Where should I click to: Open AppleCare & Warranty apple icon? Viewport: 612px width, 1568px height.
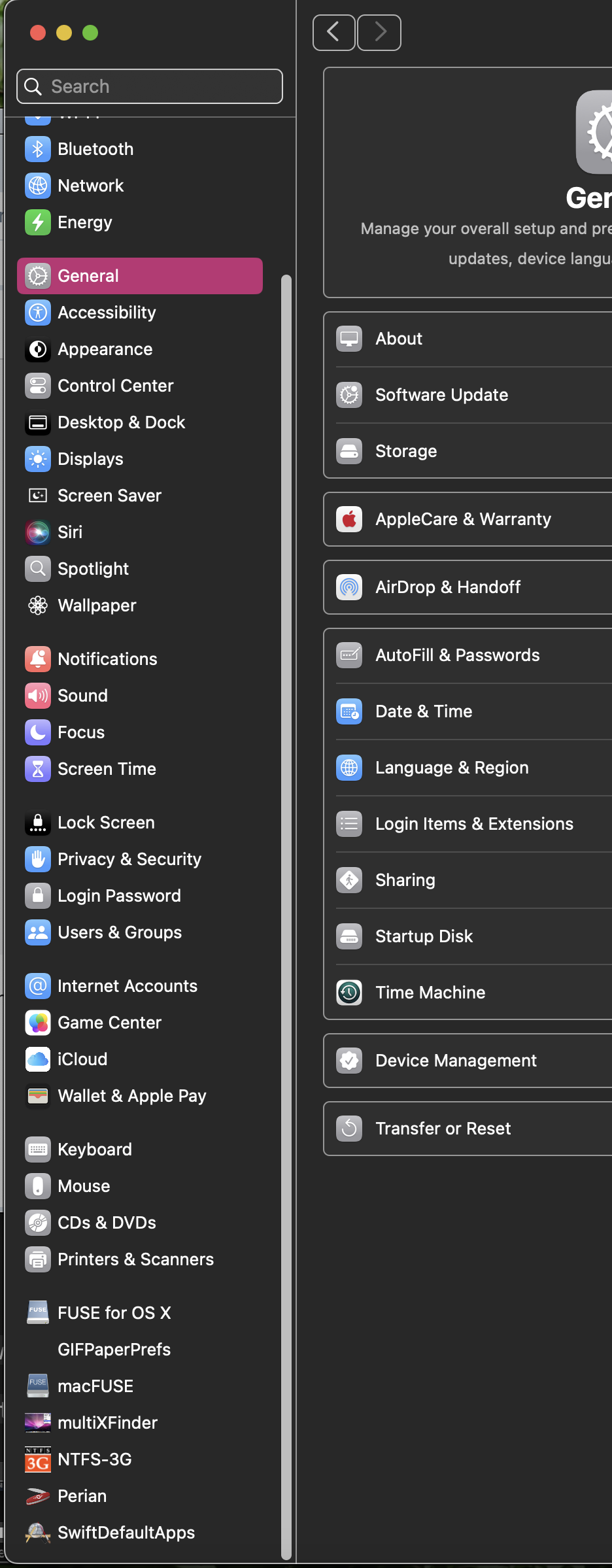pos(349,519)
